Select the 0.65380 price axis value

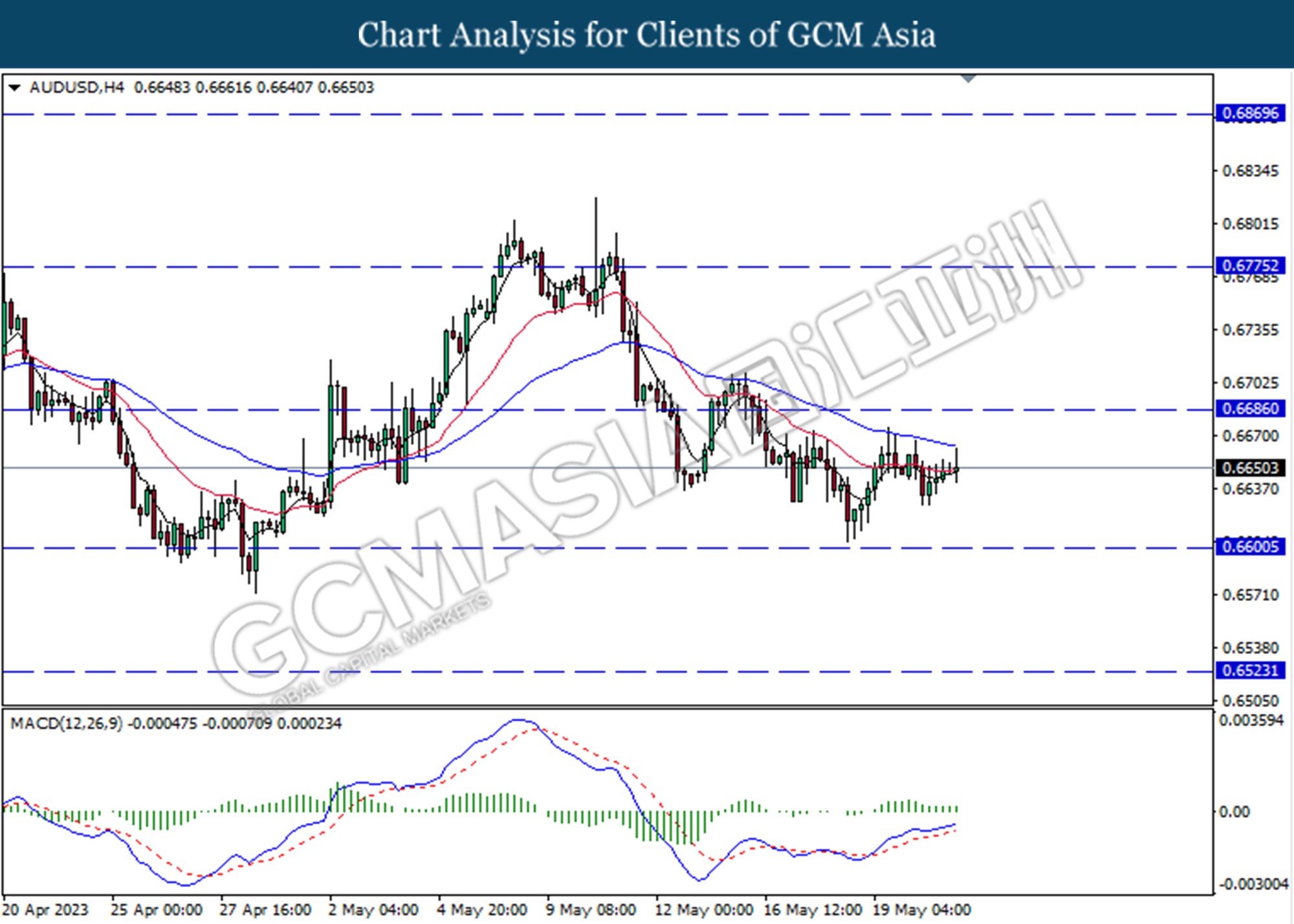coord(1250,648)
